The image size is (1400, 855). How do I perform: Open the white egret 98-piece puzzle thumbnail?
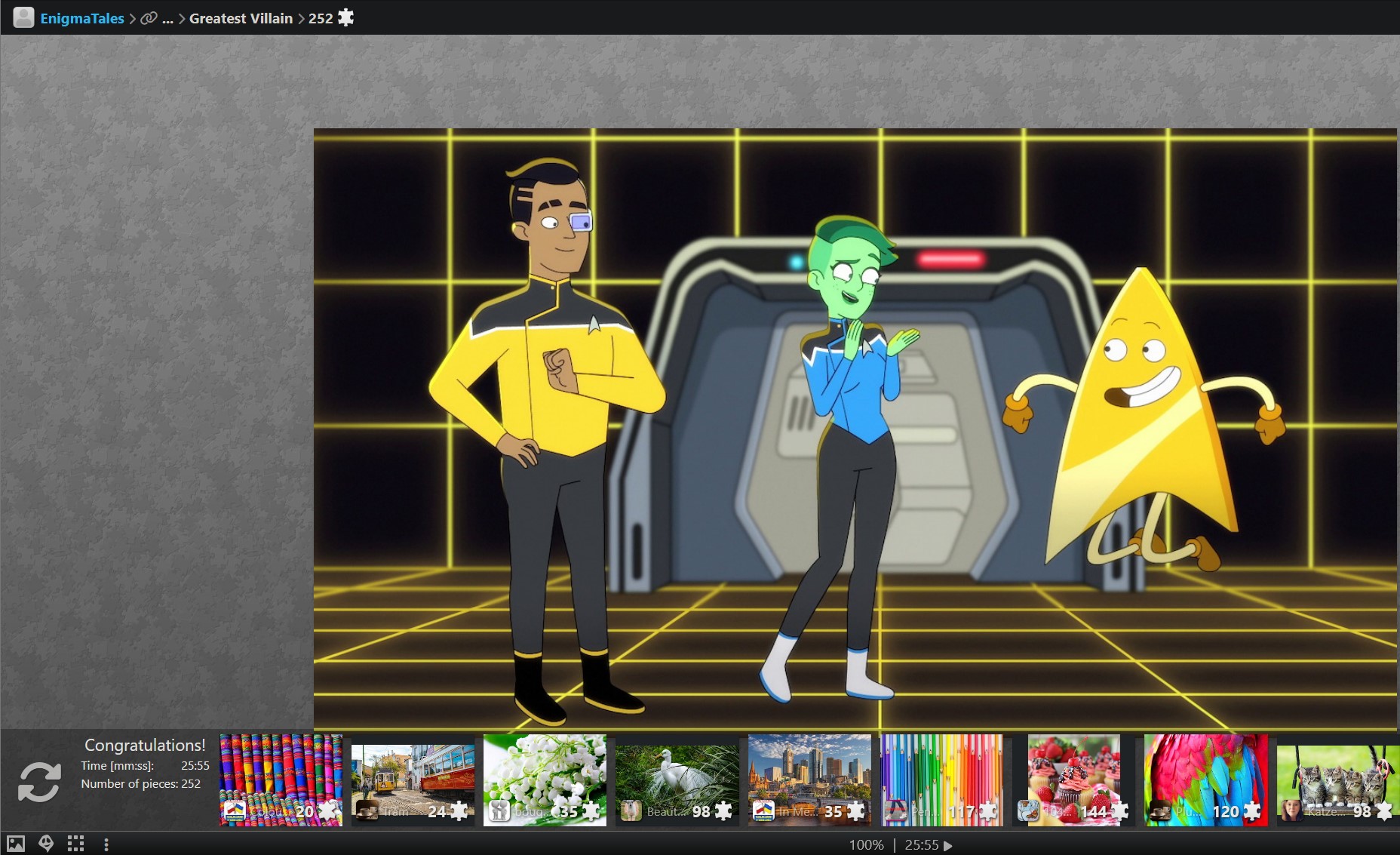point(677,780)
